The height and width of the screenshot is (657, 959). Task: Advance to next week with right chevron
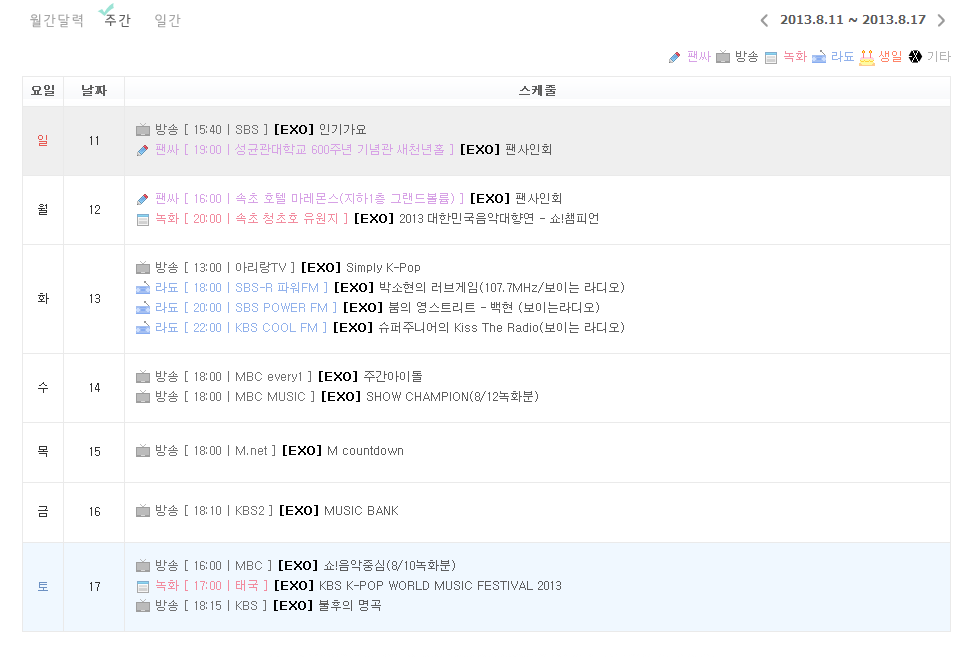[941, 20]
